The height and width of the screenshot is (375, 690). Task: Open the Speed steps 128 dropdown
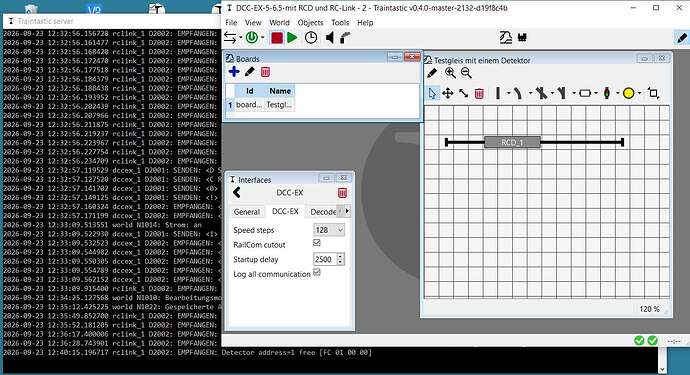329,230
